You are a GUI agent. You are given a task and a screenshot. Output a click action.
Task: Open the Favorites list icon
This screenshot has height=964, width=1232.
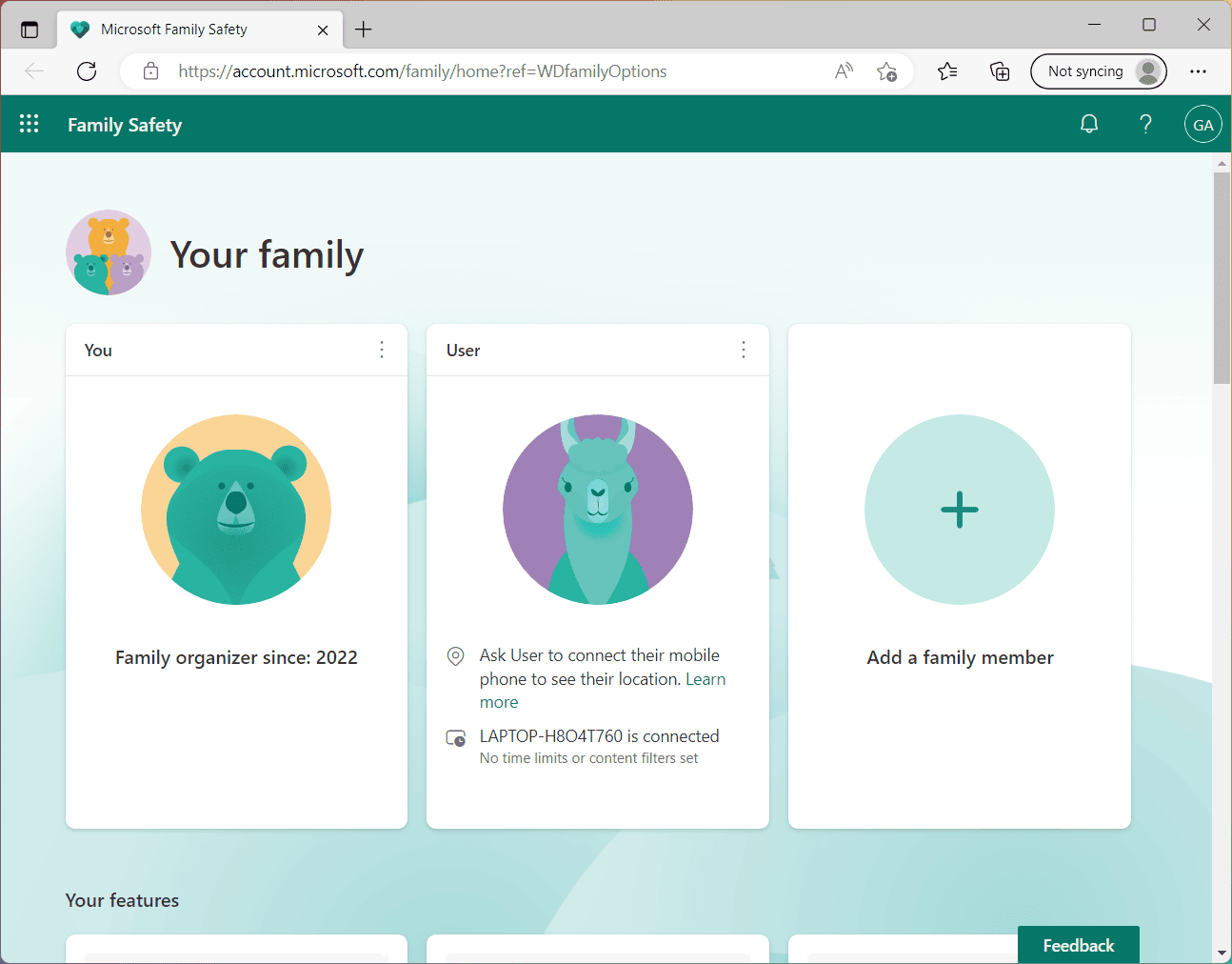pyautogui.click(x=947, y=71)
